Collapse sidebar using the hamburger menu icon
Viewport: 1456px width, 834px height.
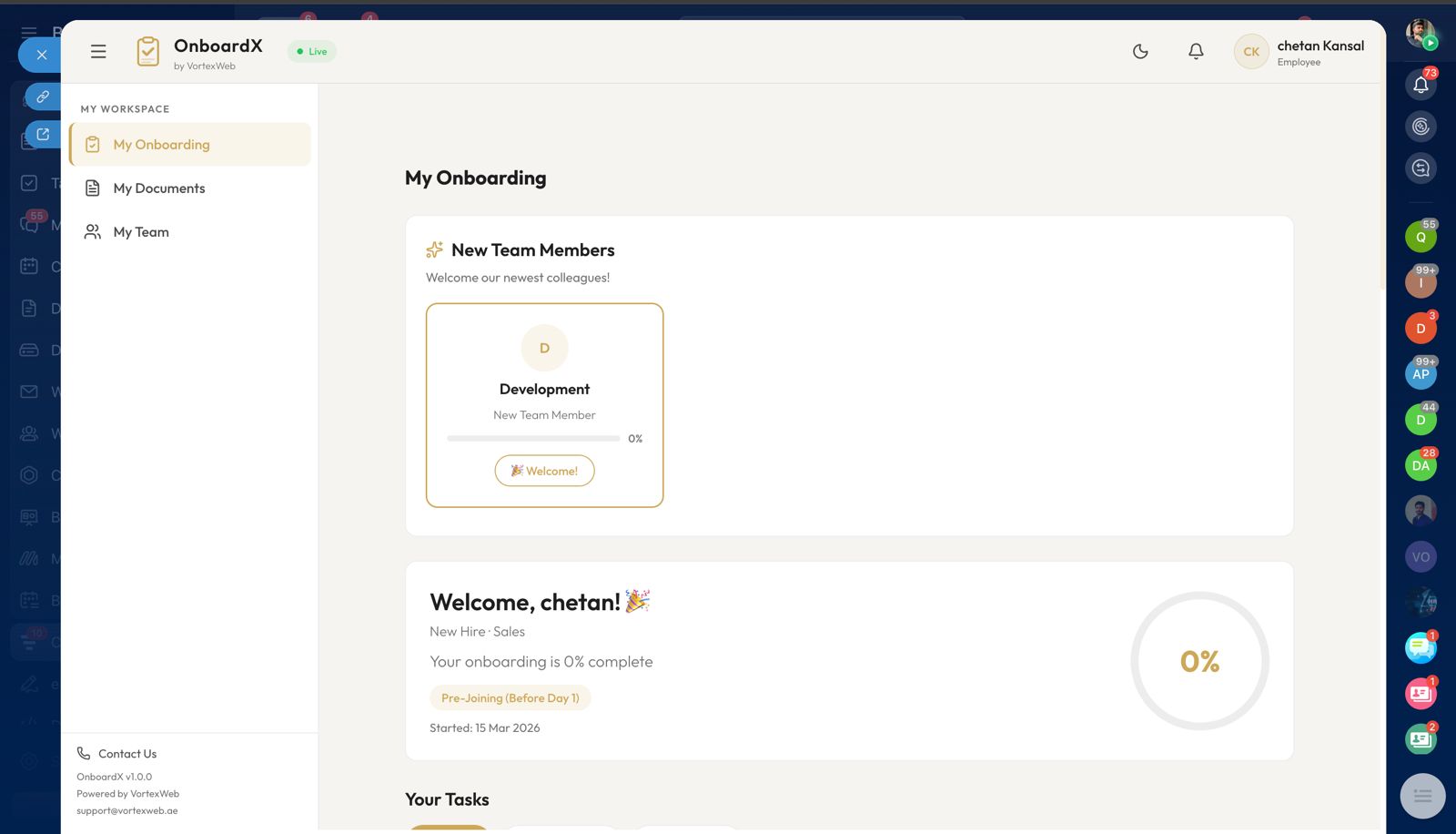[x=98, y=52]
